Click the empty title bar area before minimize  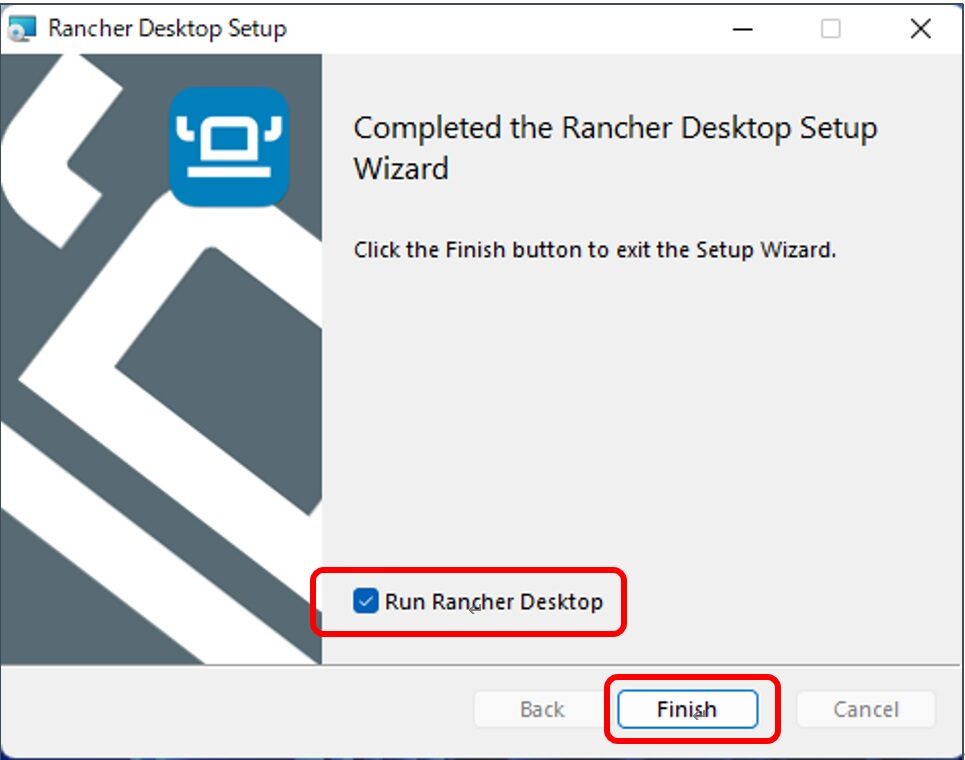coord(505,28)
